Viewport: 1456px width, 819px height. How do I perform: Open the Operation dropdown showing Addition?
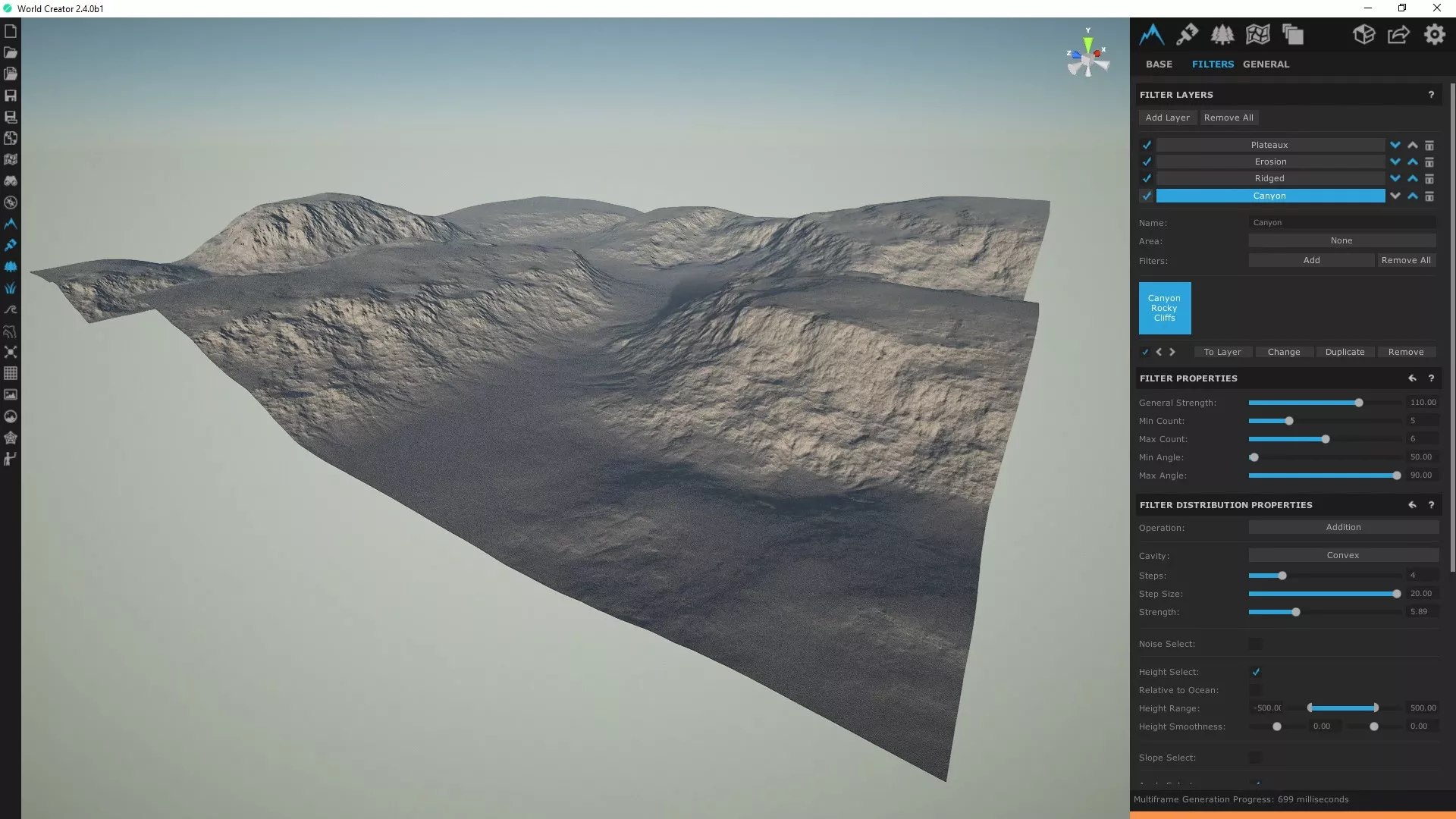(x=1343, y=527)
